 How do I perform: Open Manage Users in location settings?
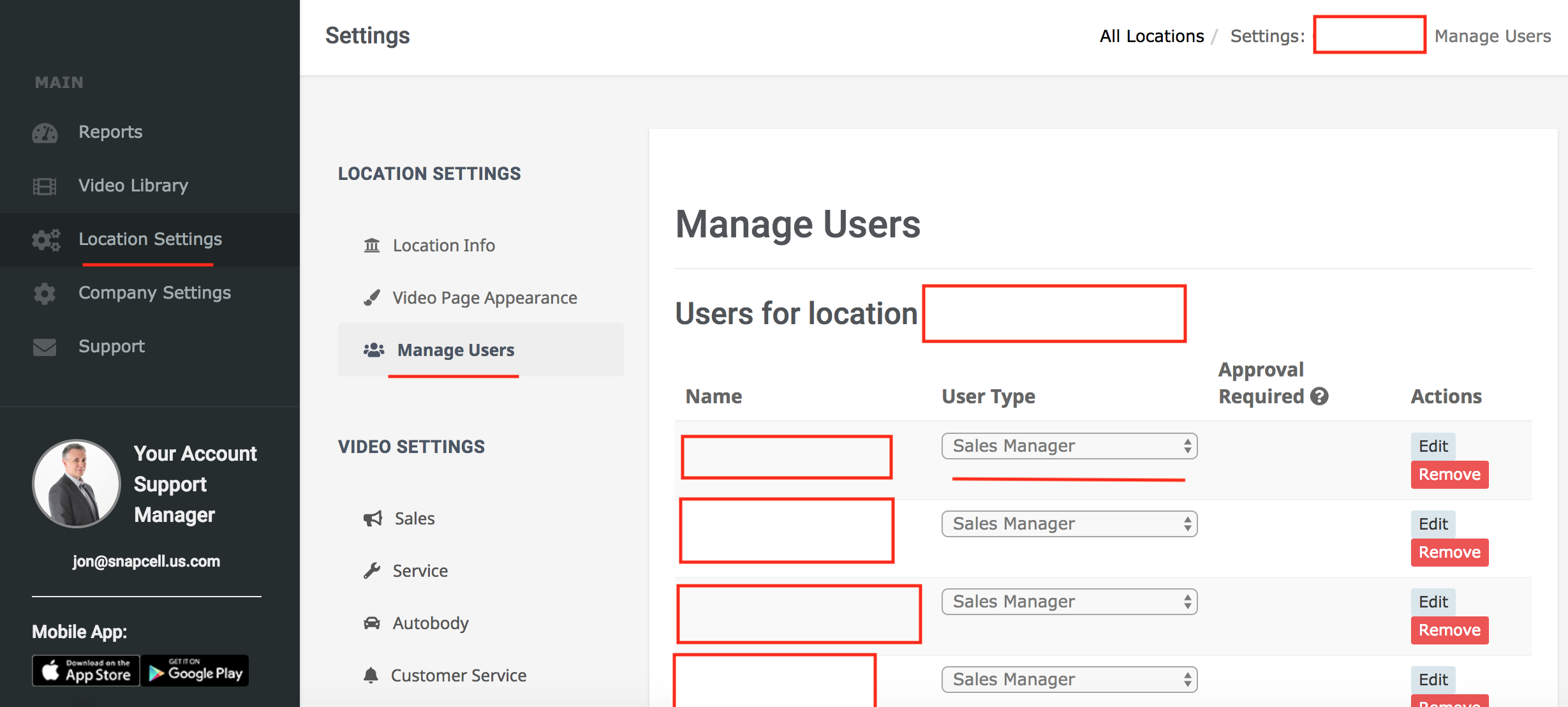pos(455,350)
